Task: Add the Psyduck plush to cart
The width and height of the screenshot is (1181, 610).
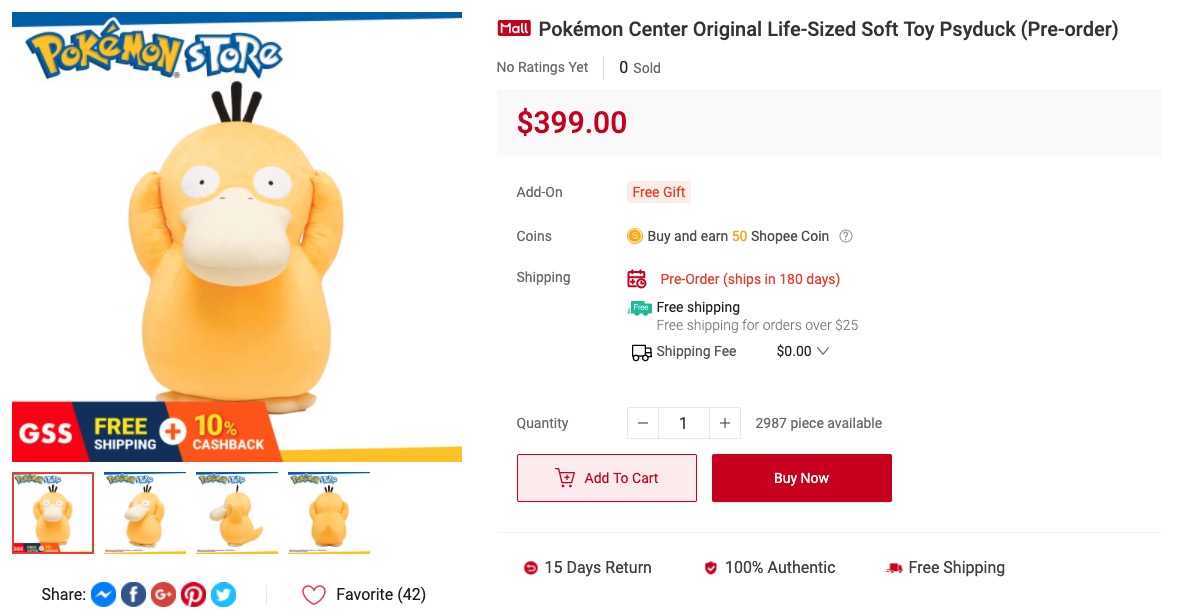Action: pyautogui.click(x=606, y=478)
